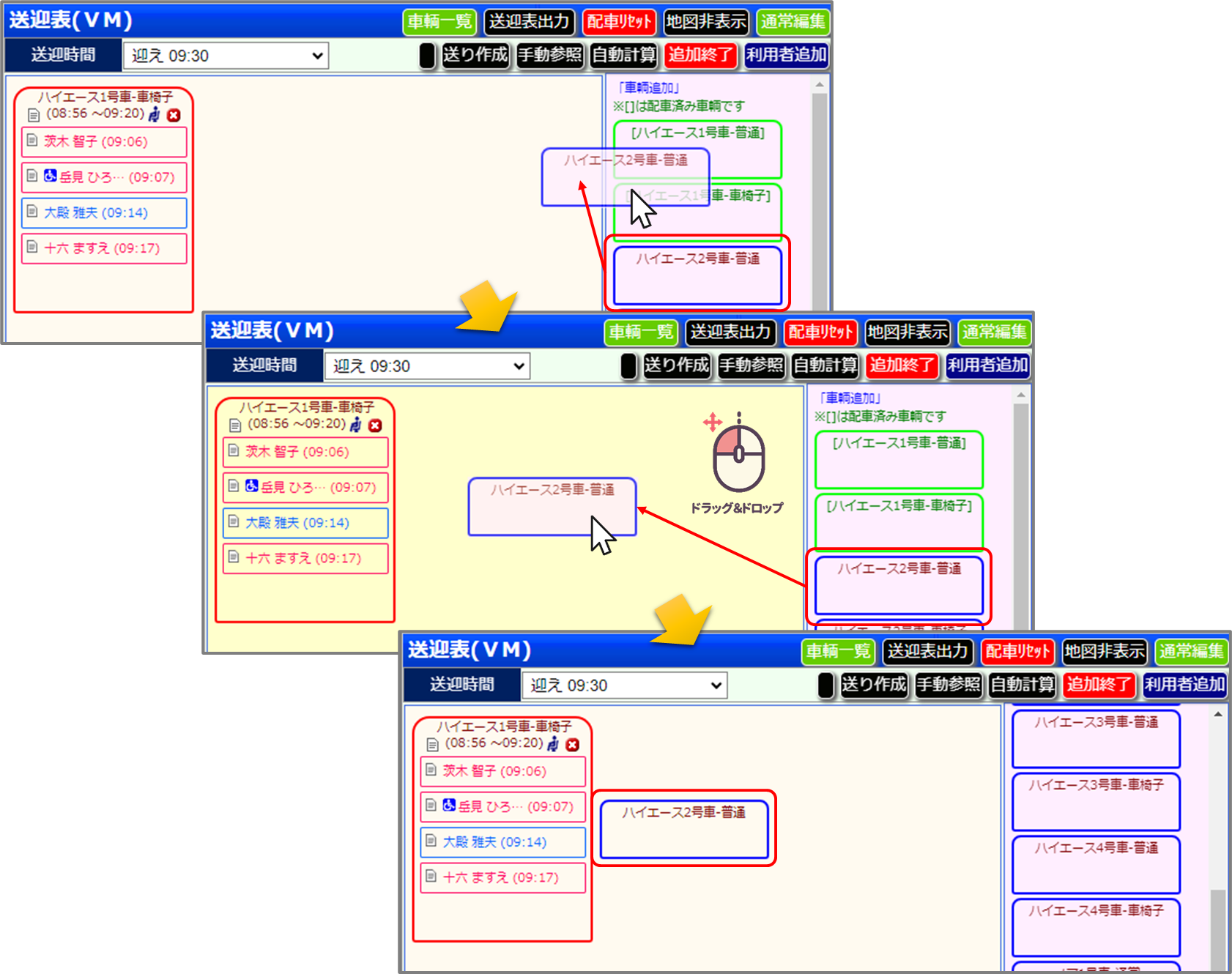Viewport: 1232px width, 974px height.
Task: Open the 迎え 09:30 dropdown in middle screenshot
Action: (x=427, y=366)
